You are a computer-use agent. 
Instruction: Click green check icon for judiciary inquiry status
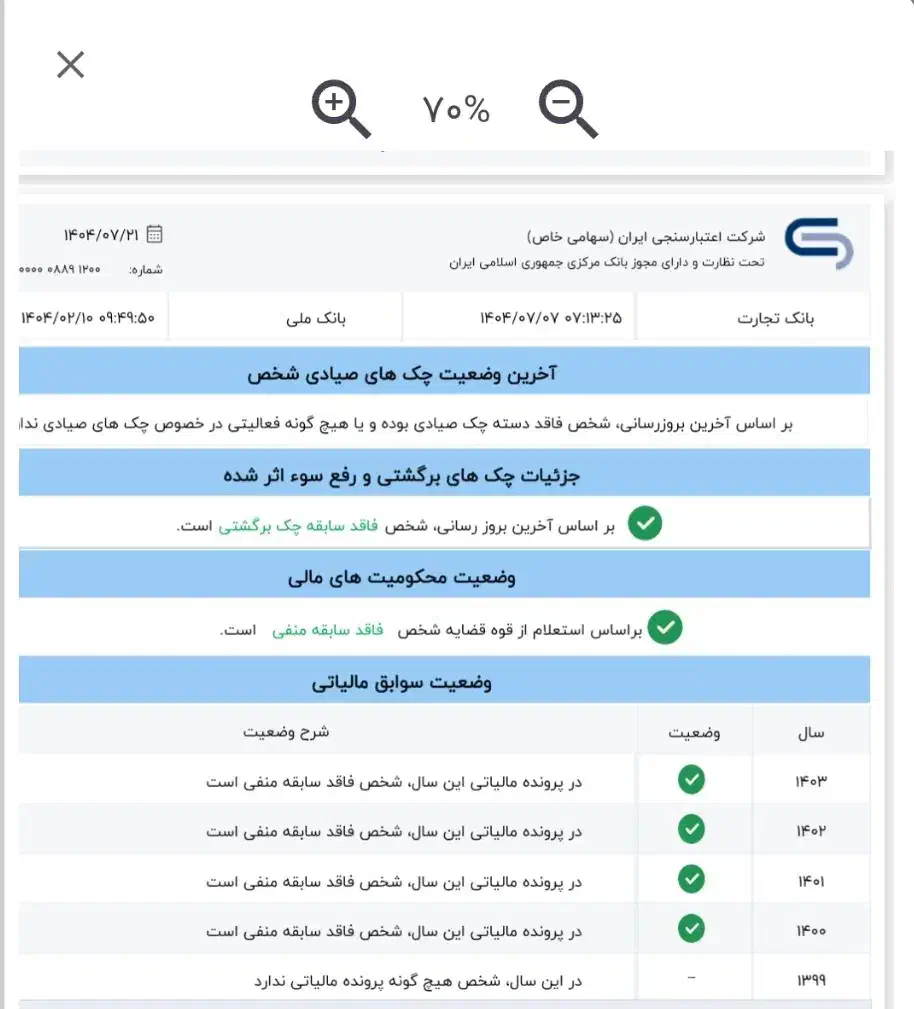click(664, 628)
